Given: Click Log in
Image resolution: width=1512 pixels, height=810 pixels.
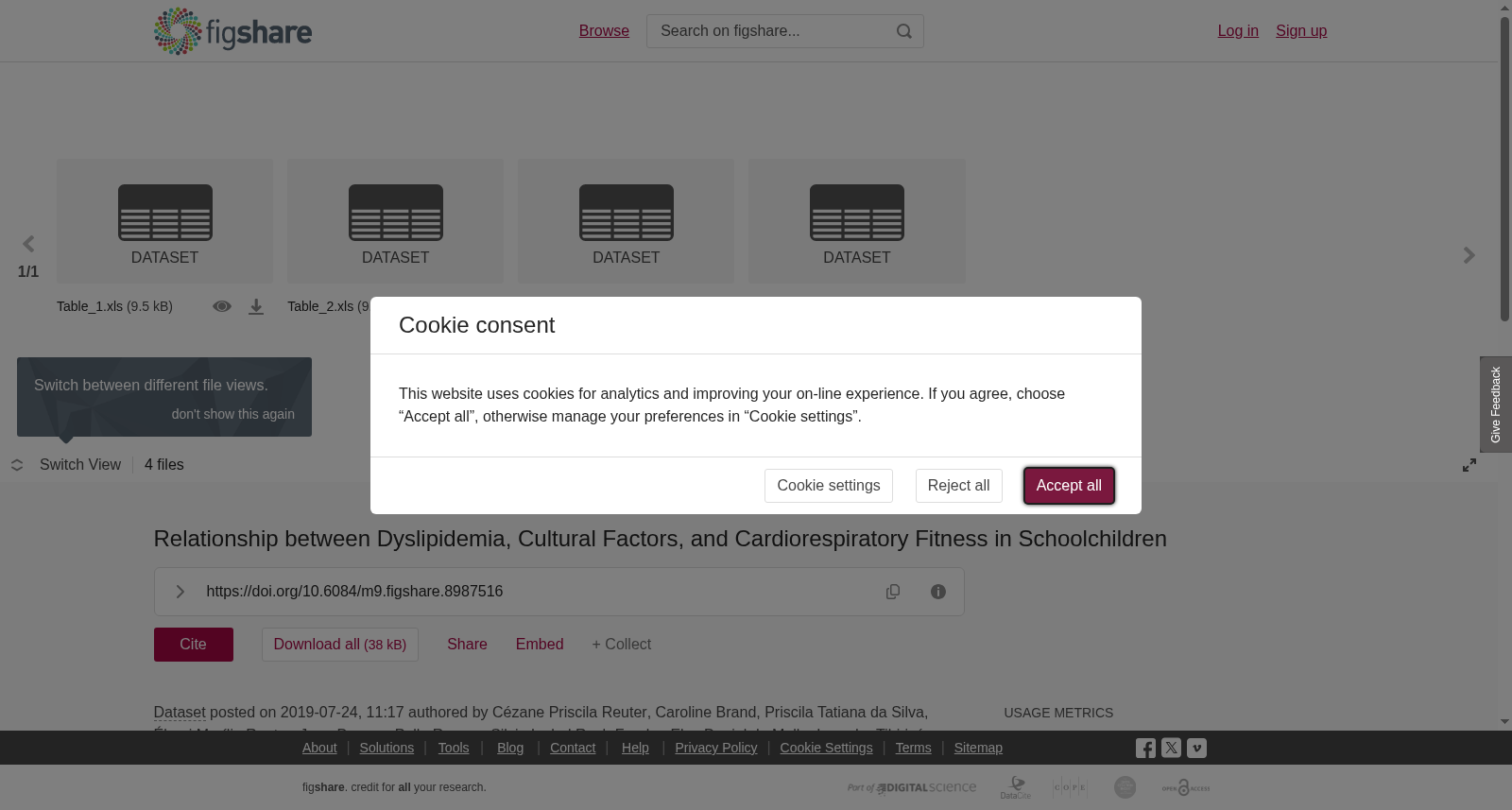Looking at the screenshot, I should pos(1238,31).
